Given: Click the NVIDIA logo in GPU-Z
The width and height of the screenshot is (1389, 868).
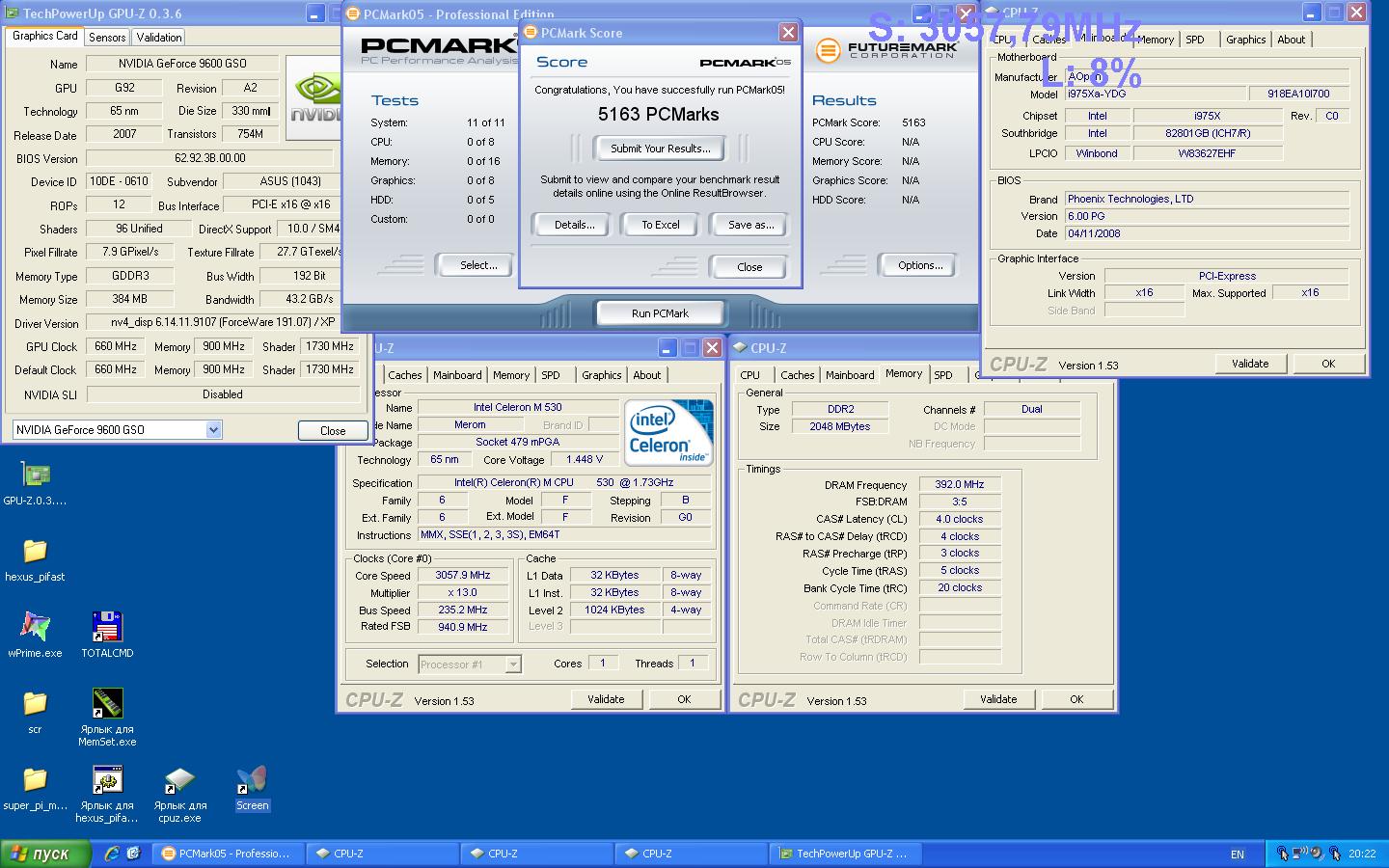Looking at the screenshot, I should (x=314, y=97).
